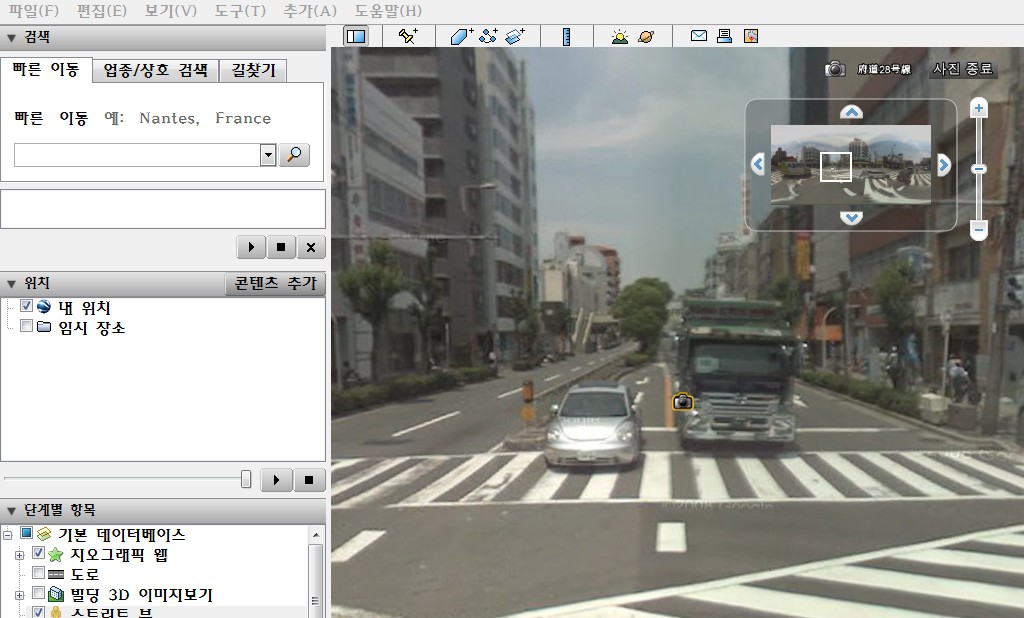Show the sunlight time feature
The height and width of the screenshot is (618, 1024).
tap(620, 36)
